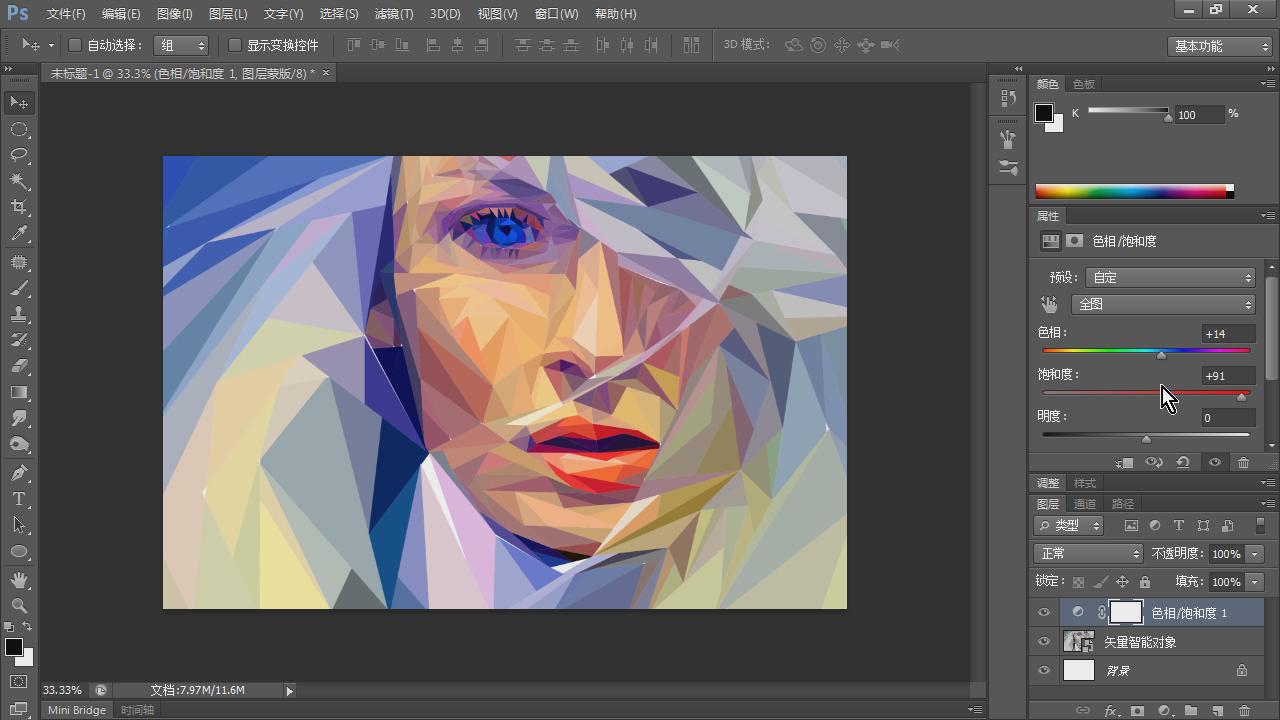Toggle the layer filter switch

coord(1260,525)
